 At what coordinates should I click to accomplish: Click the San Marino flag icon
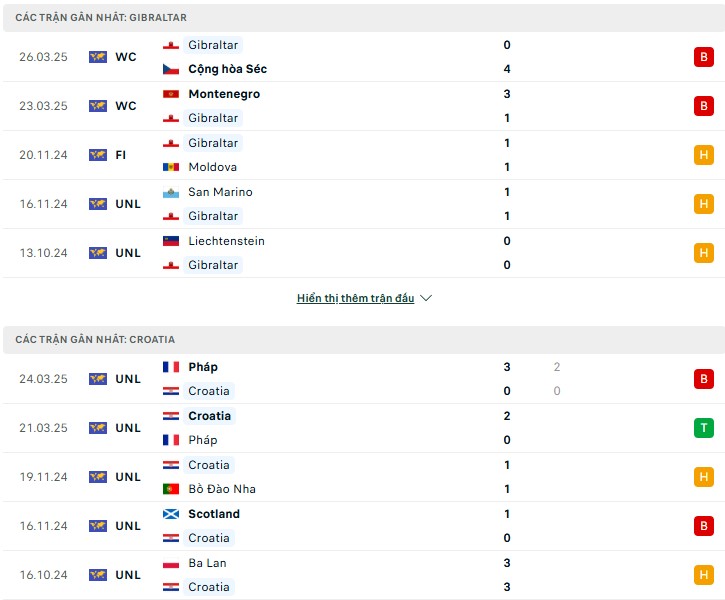171,192
